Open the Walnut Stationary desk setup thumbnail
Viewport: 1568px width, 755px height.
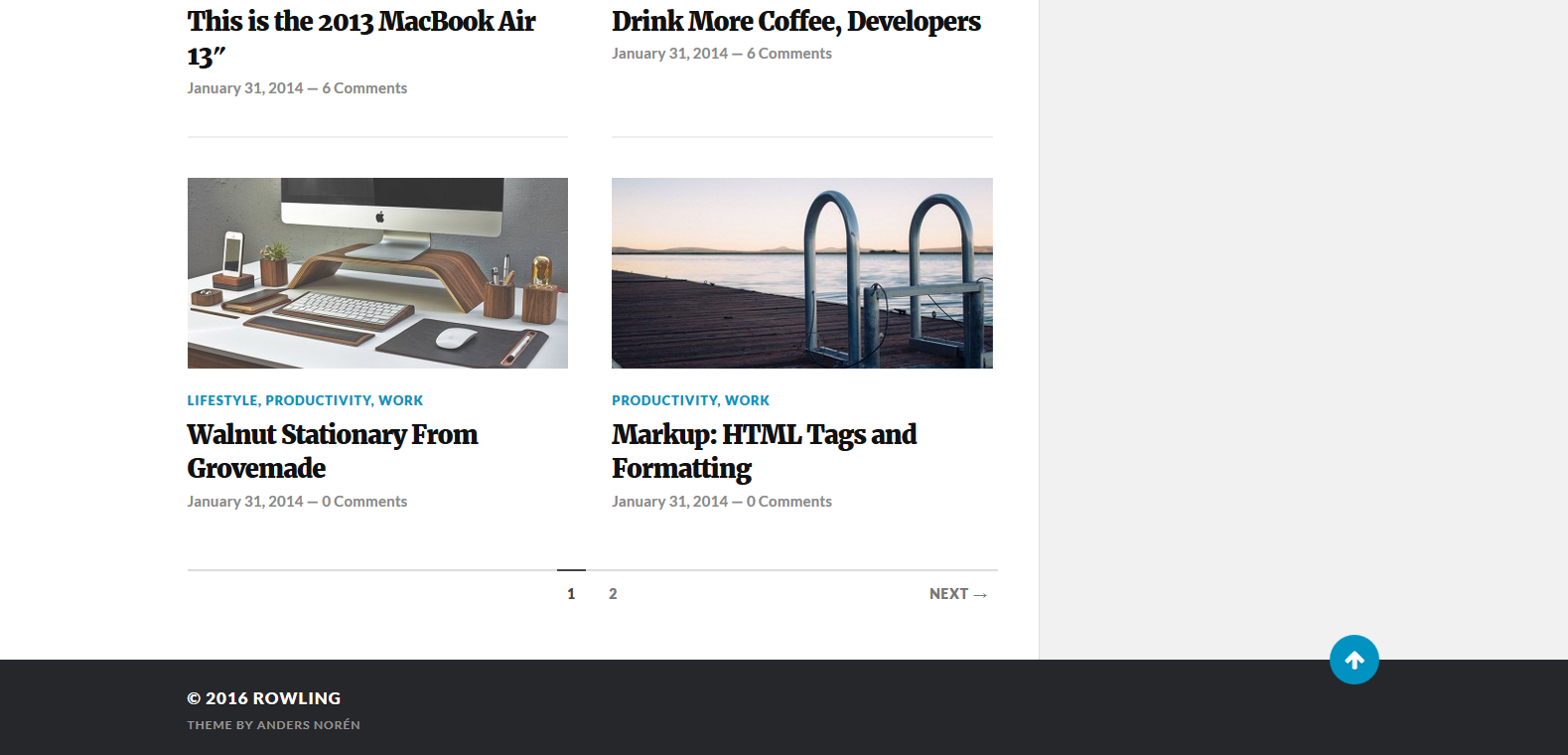[377, 273]
